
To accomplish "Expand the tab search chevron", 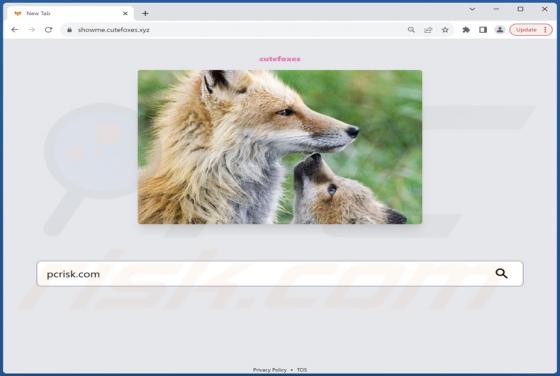I will click(x=472, y=9).
